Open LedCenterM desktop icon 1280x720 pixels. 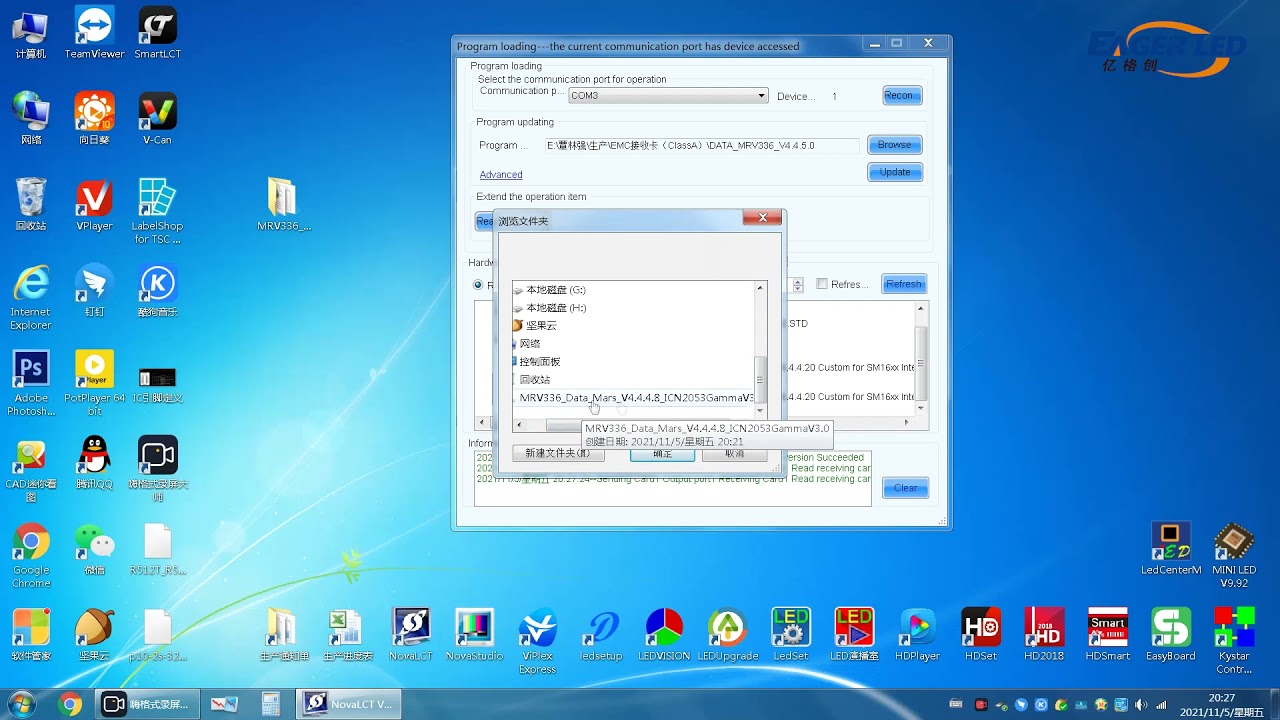click(x=1171, y=549)
